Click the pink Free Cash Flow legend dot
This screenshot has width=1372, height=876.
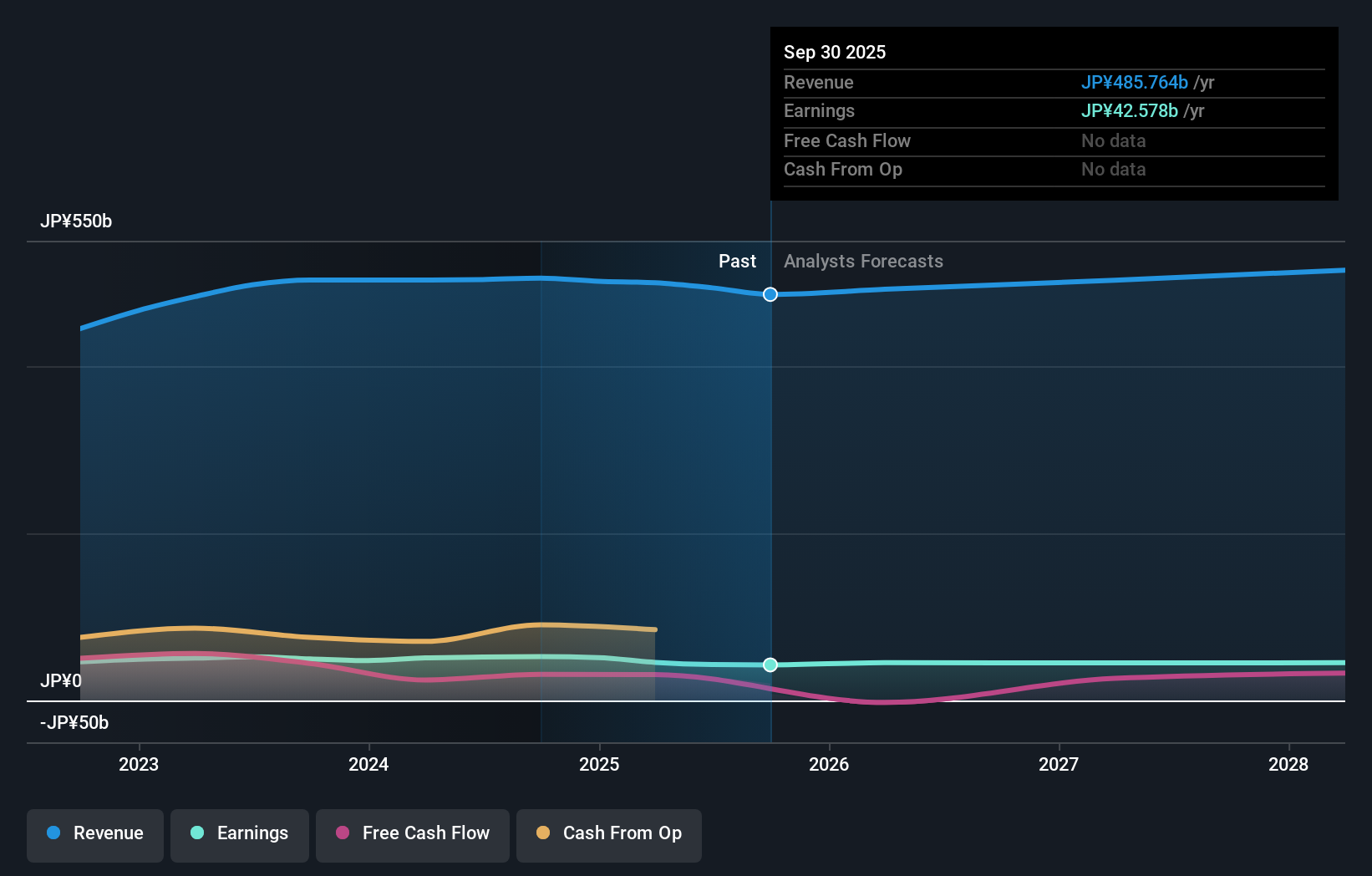343,833
